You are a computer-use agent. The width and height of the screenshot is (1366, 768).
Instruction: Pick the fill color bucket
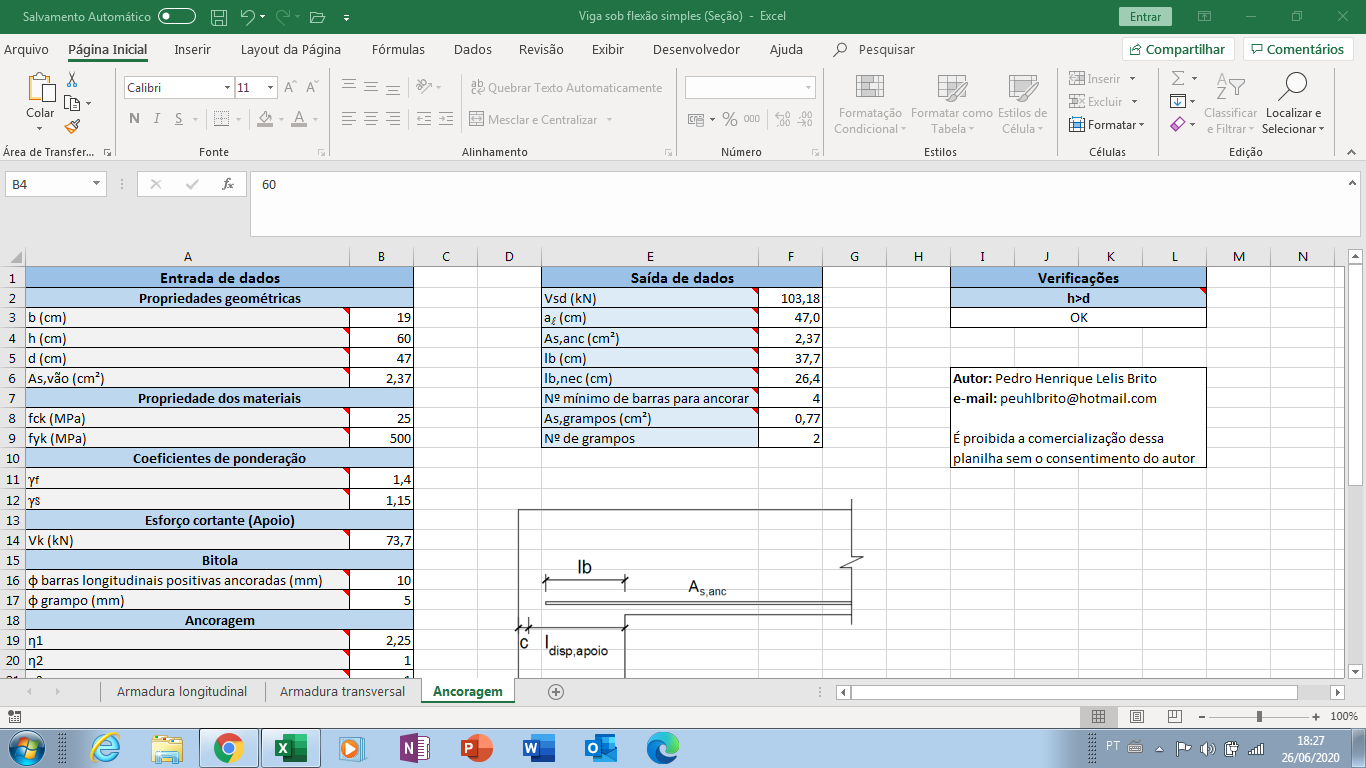click(x=265, y=120)
